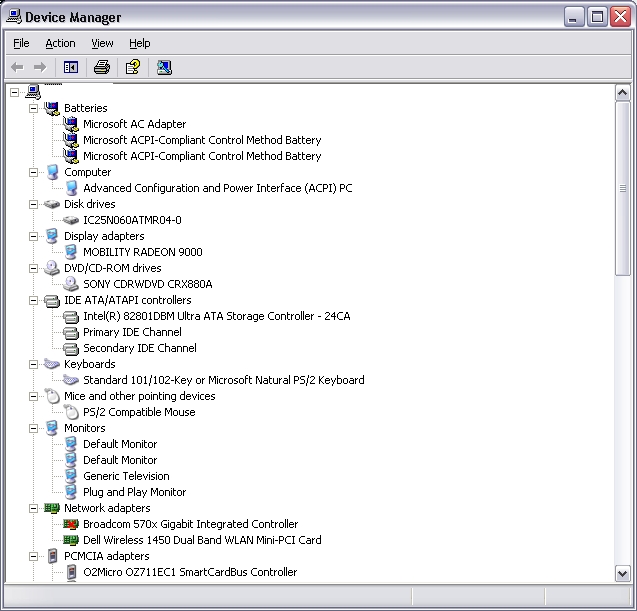Click the Generic Television icon

(x=71, y=476)
